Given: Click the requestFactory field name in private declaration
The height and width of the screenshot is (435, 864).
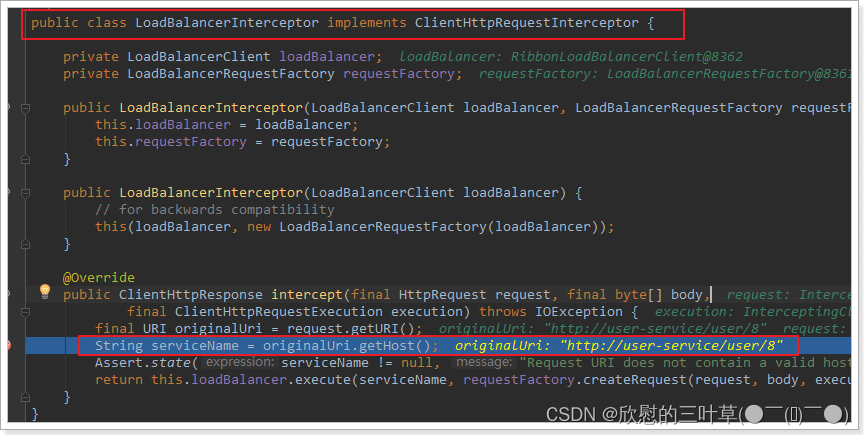Looking at the screenshot, I should click(x=400, y=74).
